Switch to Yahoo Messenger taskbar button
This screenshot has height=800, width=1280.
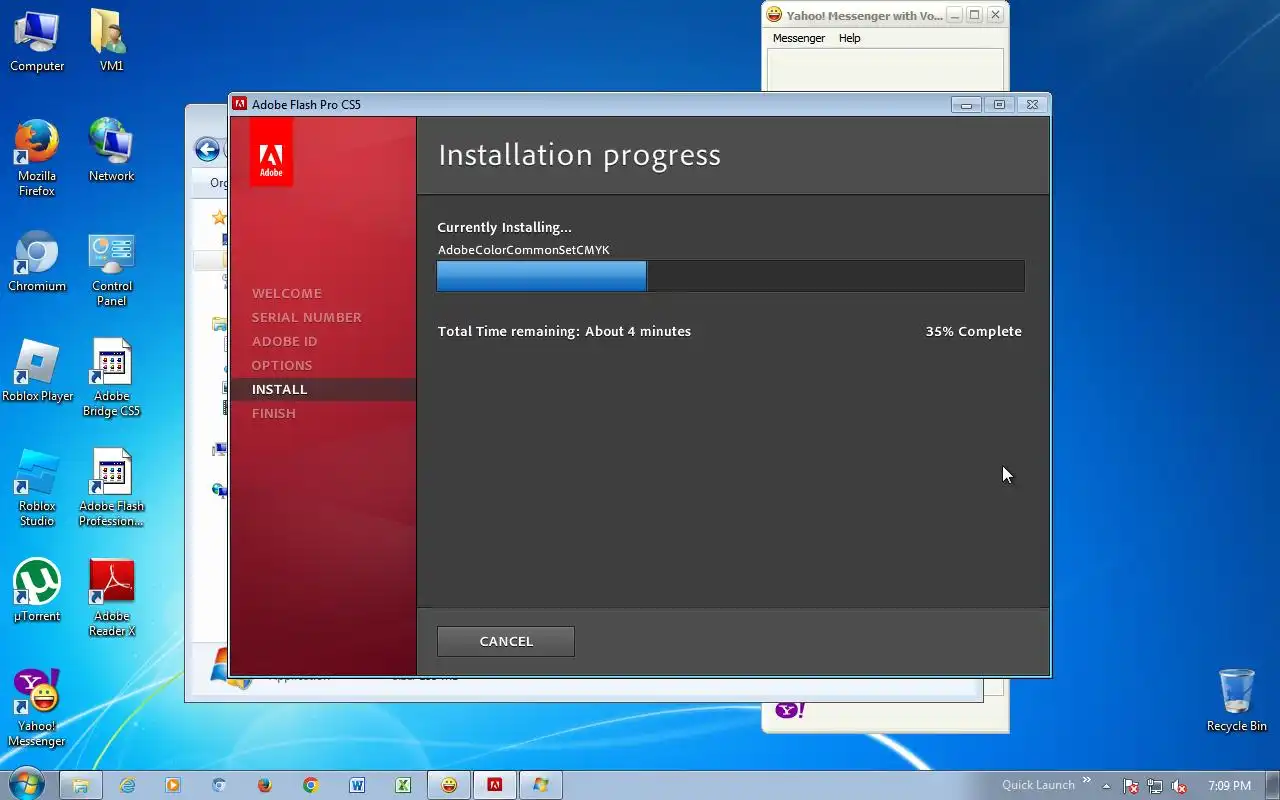(x=449, y=785)
